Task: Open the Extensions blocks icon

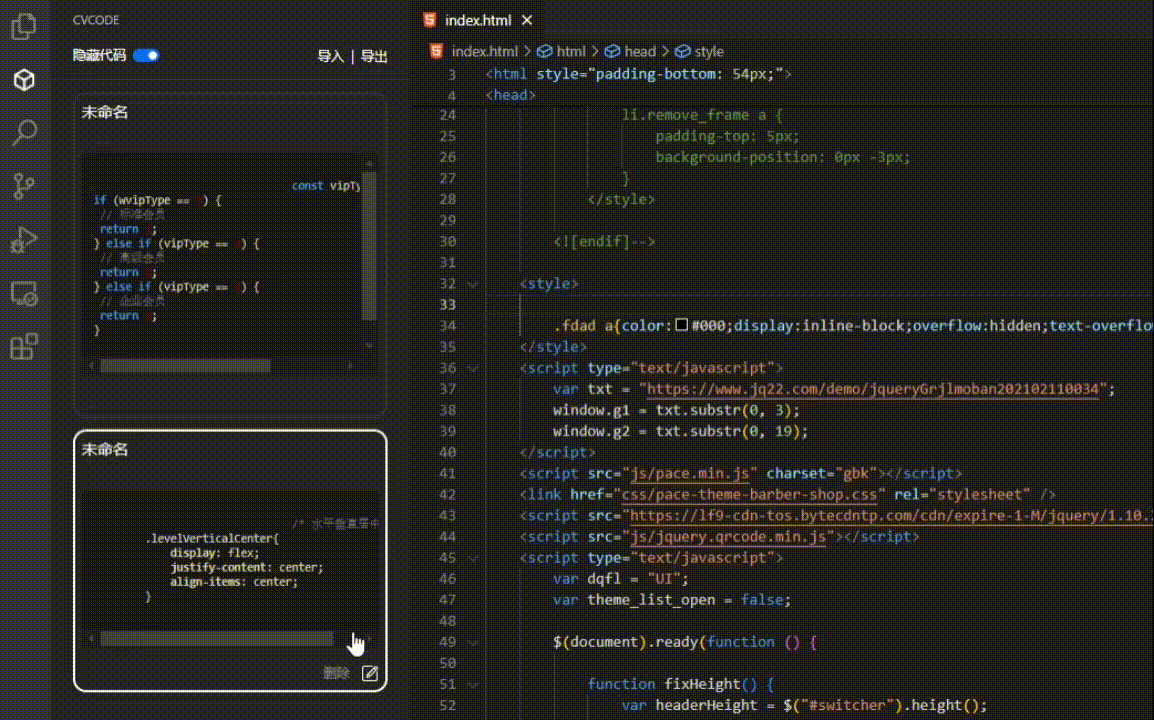Action: (x=24, y=346)
